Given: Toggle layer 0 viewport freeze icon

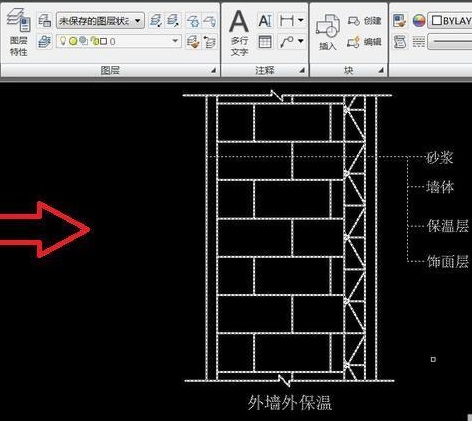Looking at the screenshot, I should pos(84,41).
